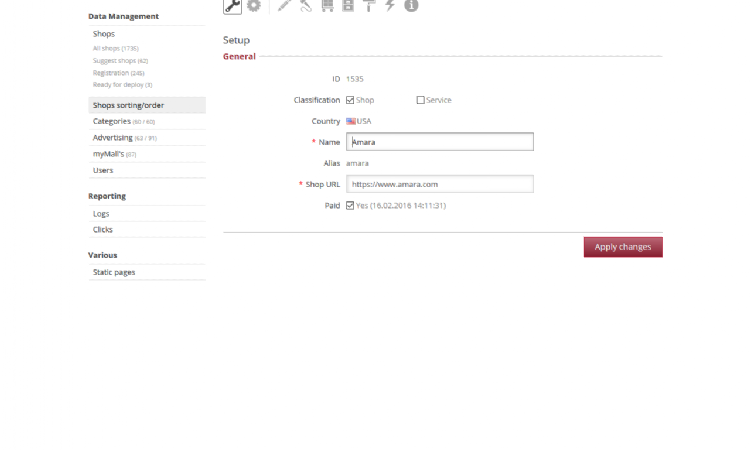Screen dimensions: 750x450
Task: Click the Name text field
Action: tap(440, 142)
